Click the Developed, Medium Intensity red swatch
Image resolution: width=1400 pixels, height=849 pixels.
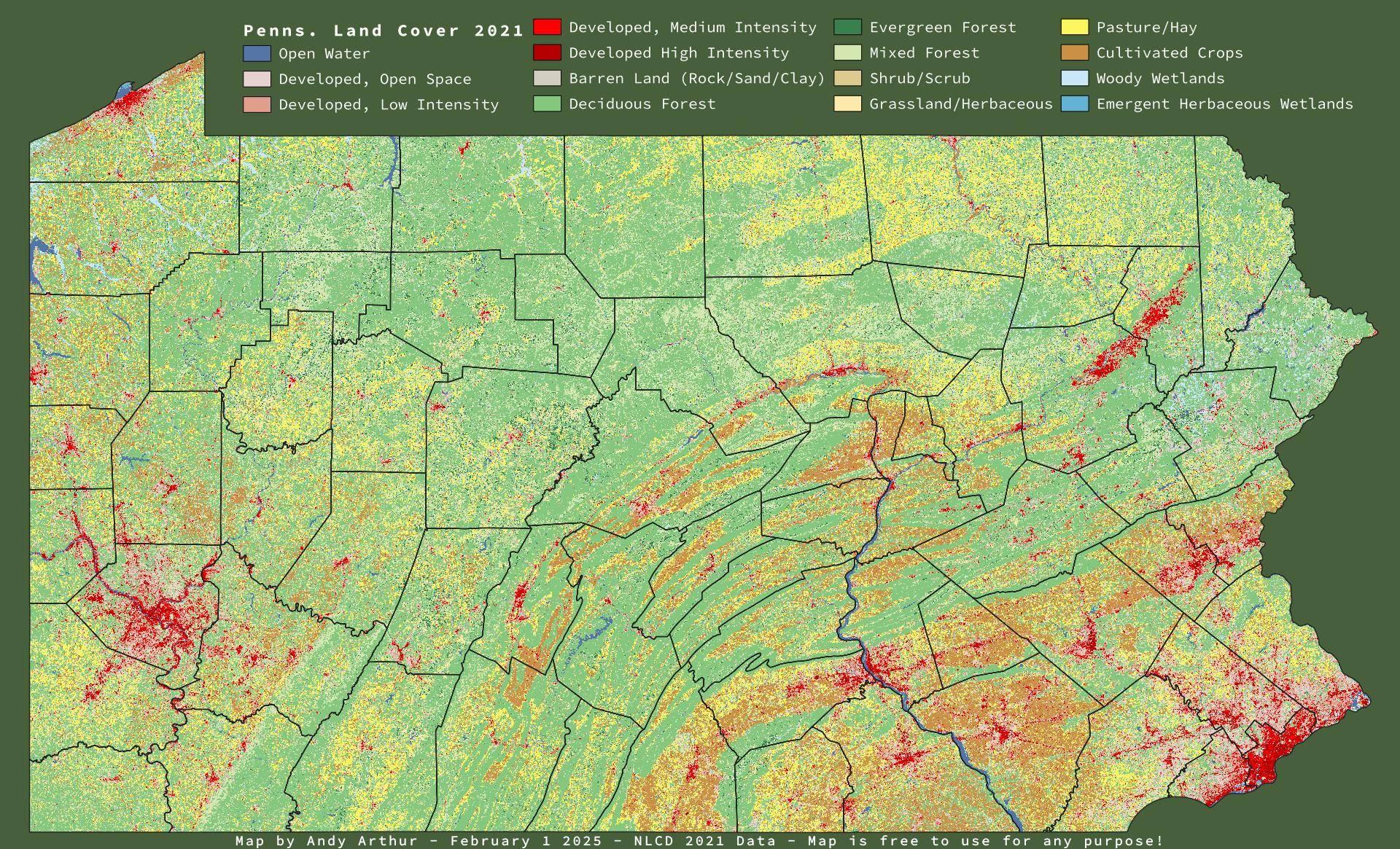pyautogui.click(x=547, y=27)
